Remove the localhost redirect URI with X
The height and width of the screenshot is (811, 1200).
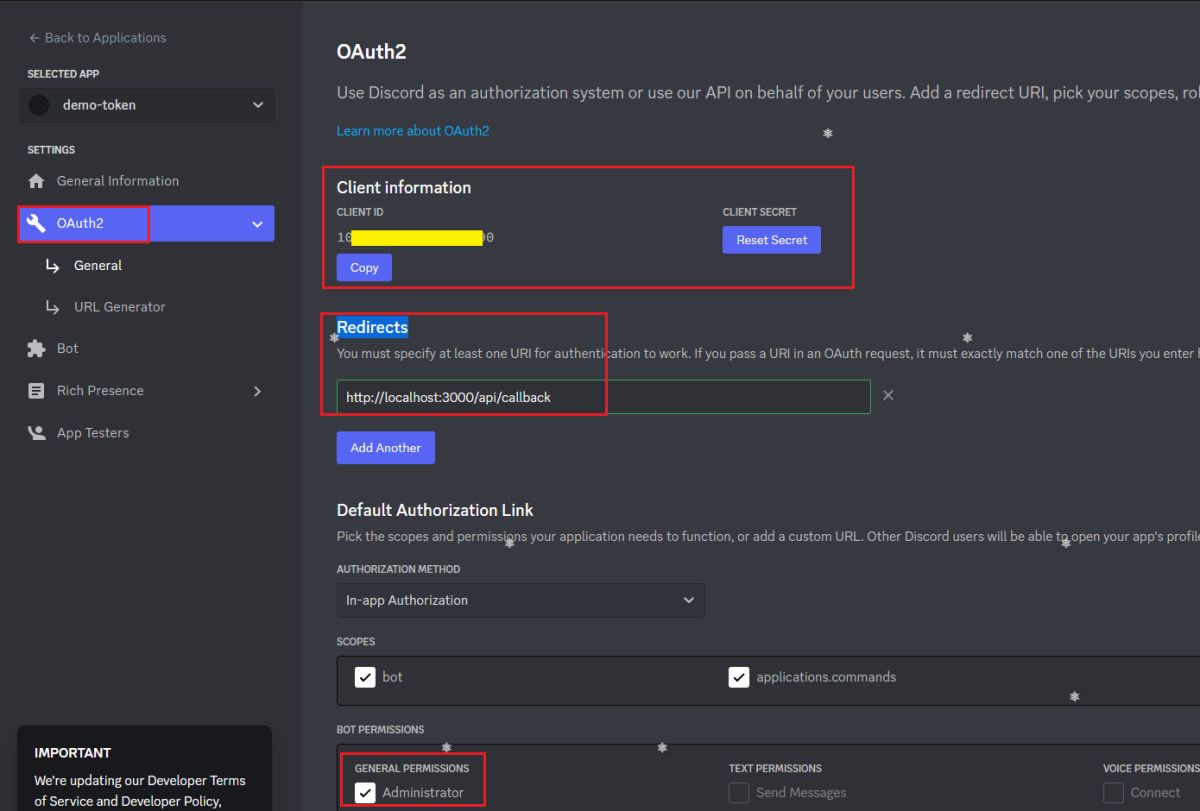(x=888, y=396)
